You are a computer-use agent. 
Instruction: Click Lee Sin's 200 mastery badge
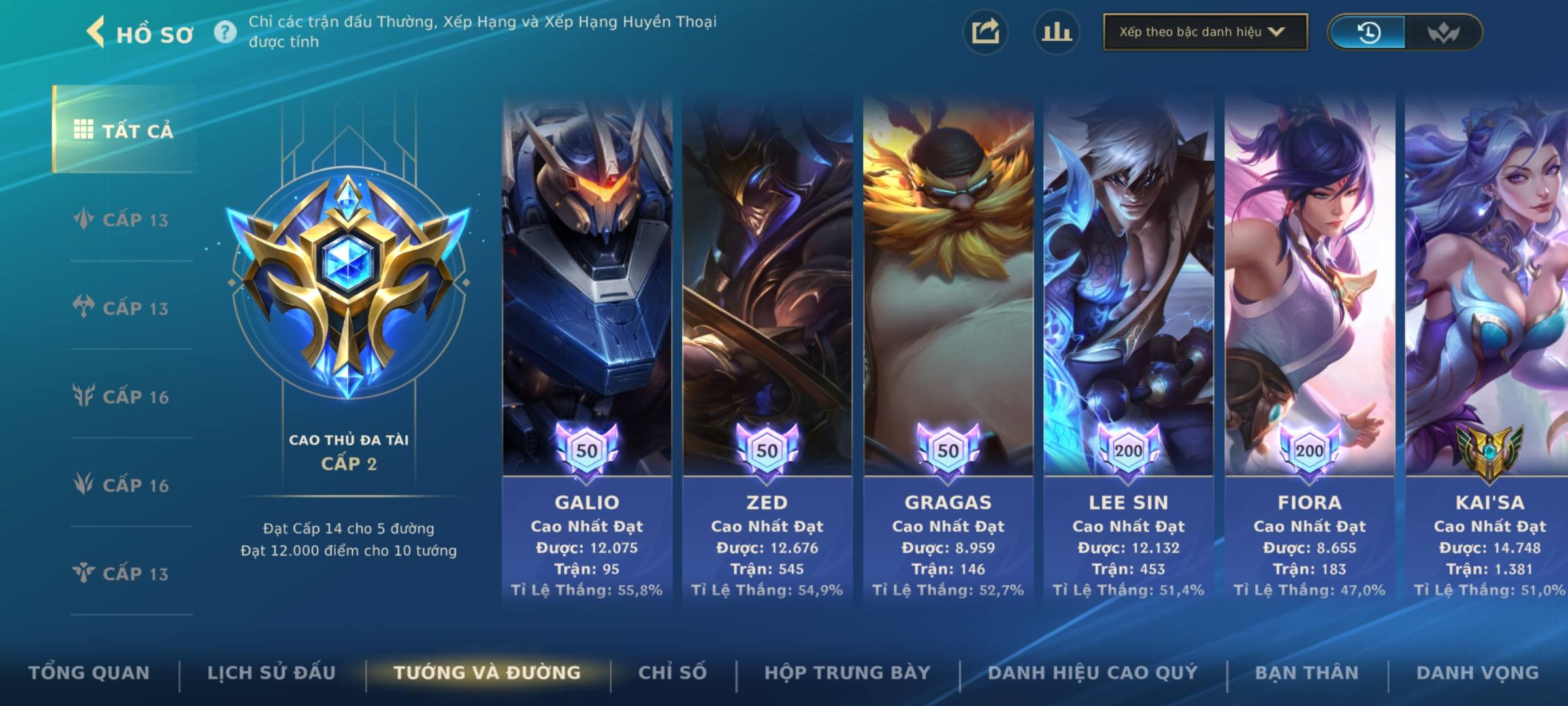click(1128, 450)
